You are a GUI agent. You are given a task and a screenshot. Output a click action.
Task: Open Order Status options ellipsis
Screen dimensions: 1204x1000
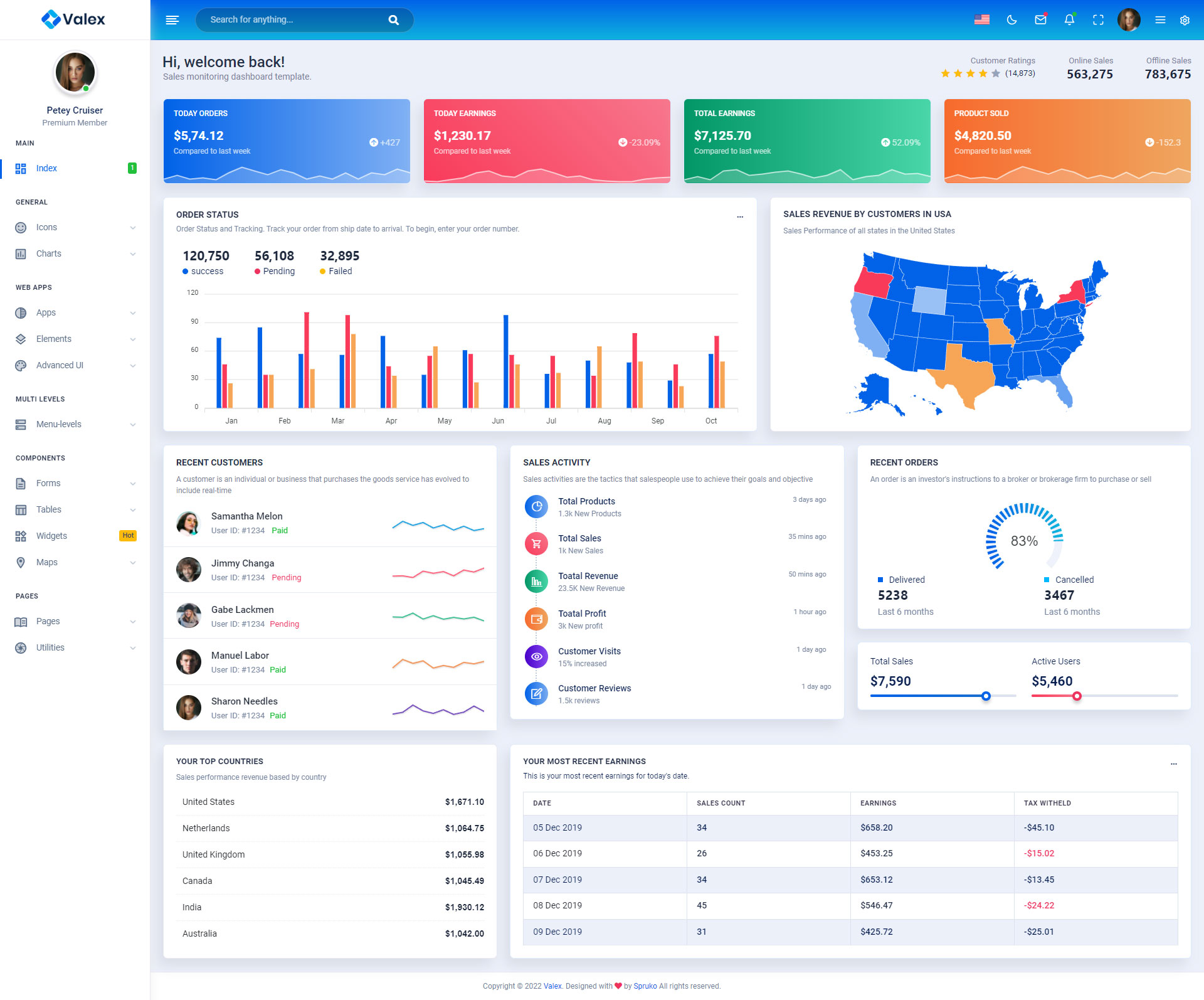(740, 216)
